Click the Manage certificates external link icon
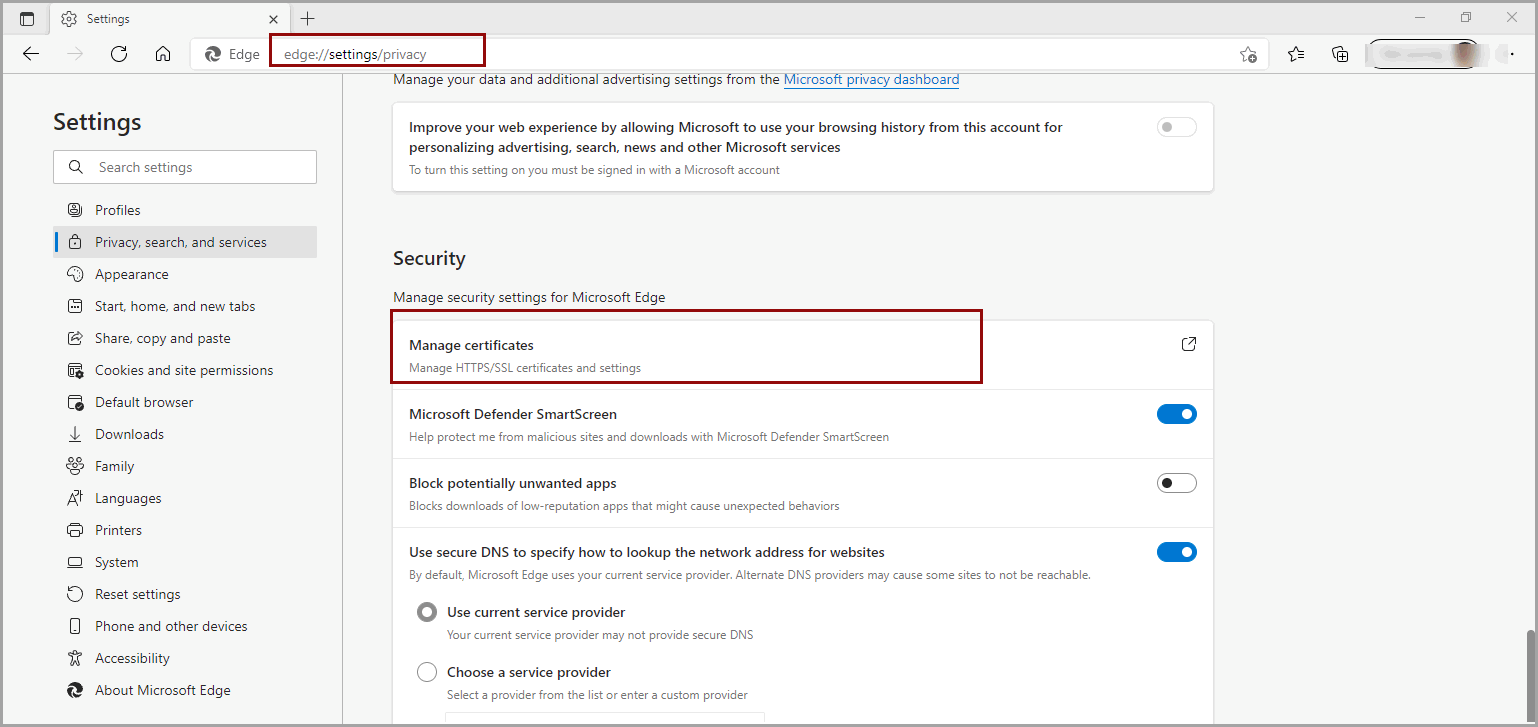The image size is (1538, 727). 1188,344
